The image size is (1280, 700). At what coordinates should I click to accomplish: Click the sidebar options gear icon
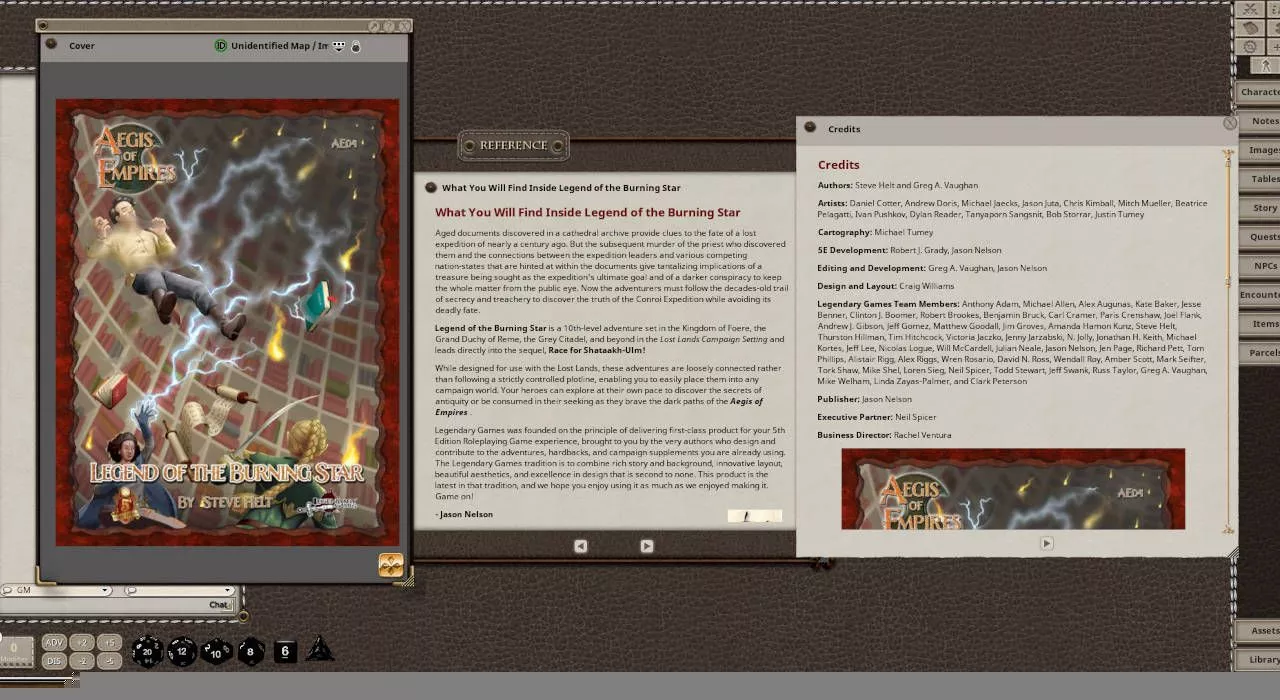point(1250,46)
